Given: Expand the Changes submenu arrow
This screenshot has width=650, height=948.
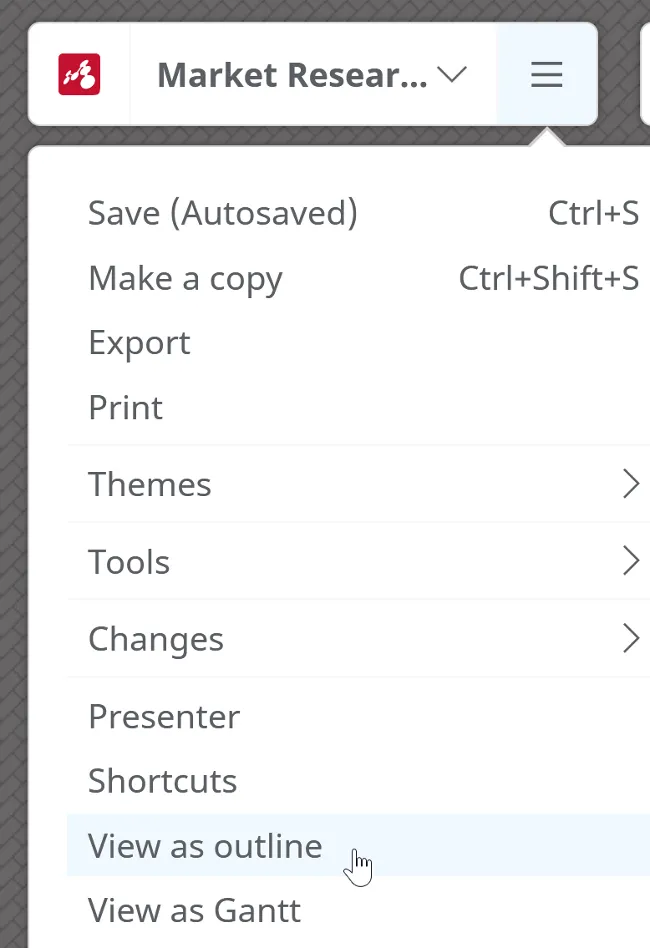Looking at the screenshot, I should tap(630, 639).
